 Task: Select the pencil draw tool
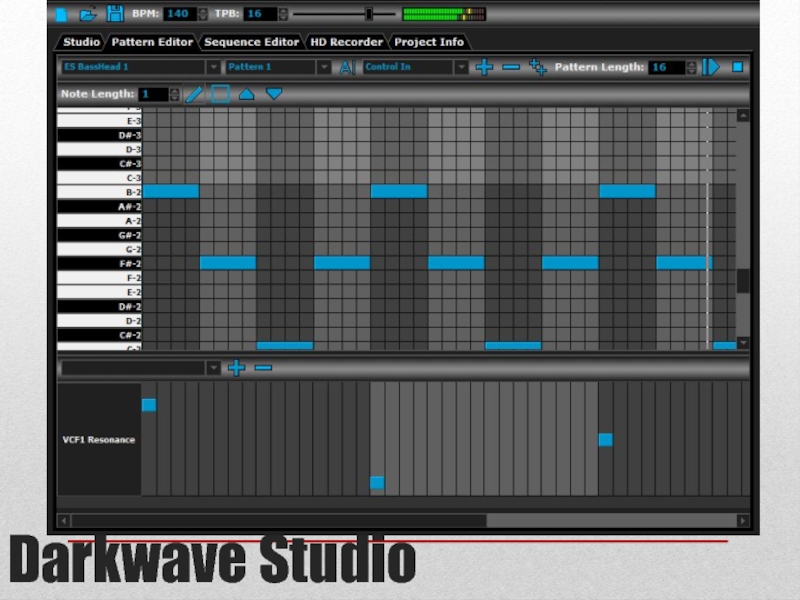[x=194, y=94]
